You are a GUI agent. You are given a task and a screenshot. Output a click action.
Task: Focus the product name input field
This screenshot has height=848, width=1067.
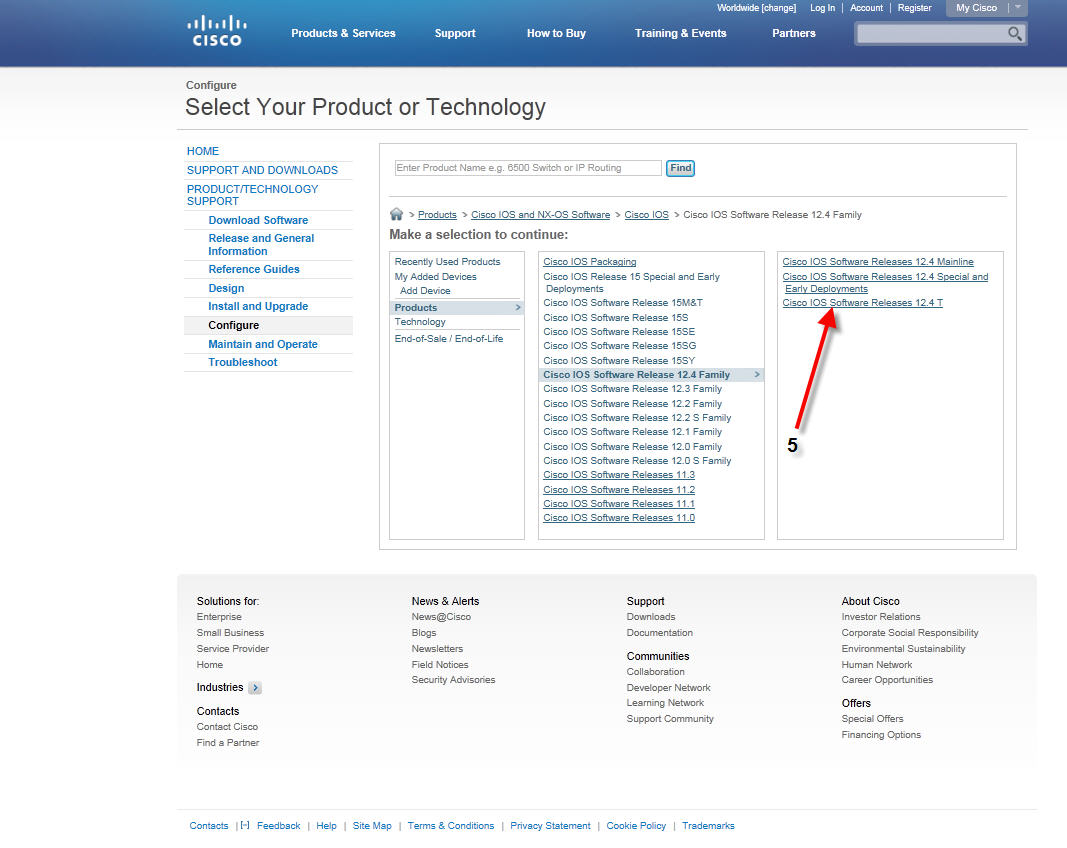click(528, 168)
